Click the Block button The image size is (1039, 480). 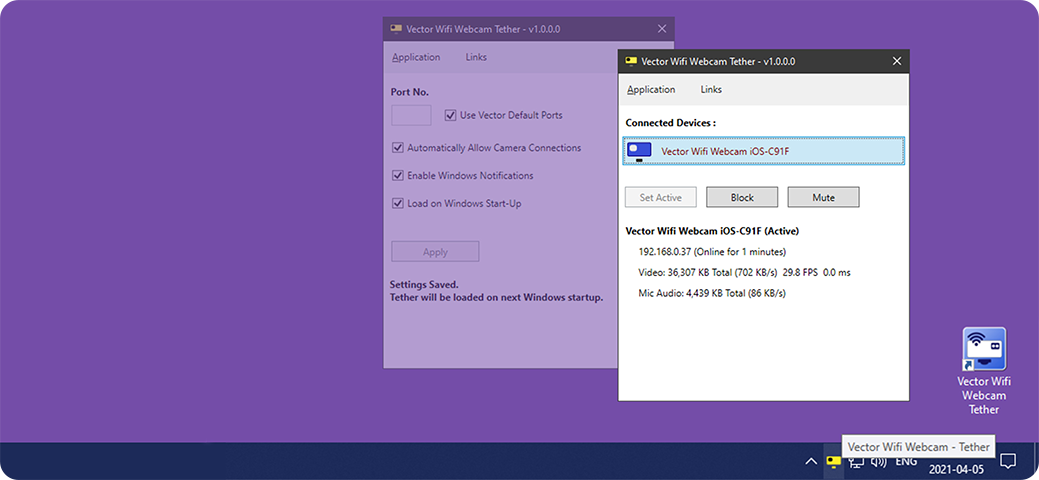tap(742, 197)
